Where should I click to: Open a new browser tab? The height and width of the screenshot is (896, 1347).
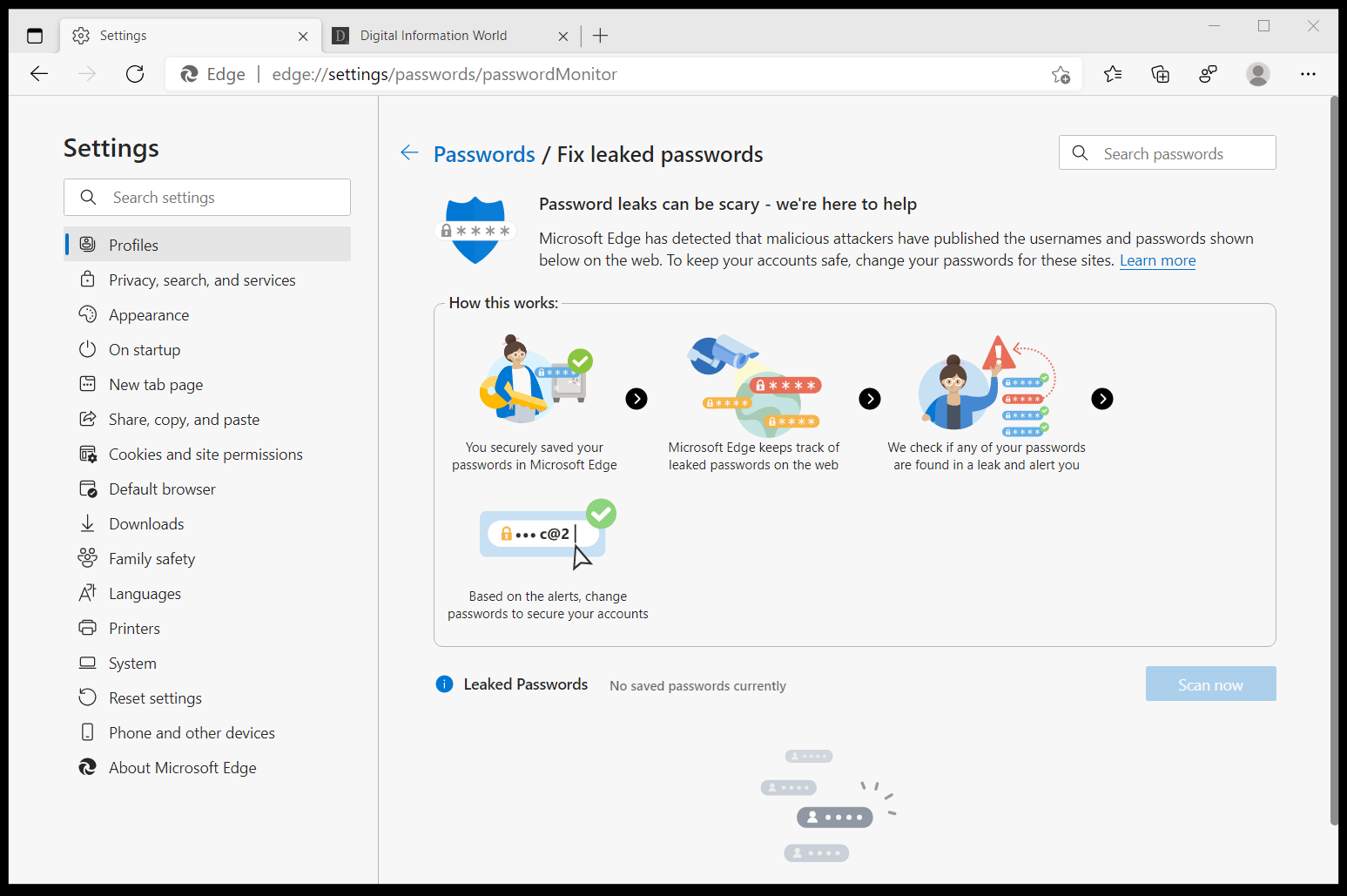tap(600, 36)
